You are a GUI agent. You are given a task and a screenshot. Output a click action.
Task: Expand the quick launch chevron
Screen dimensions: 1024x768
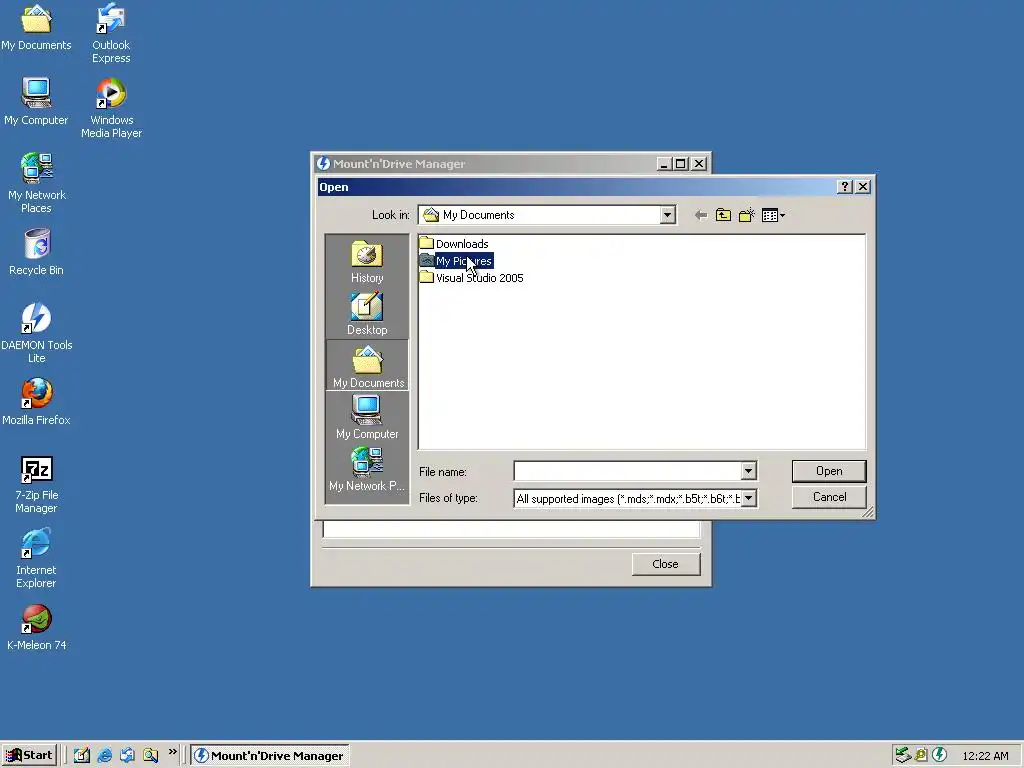click(x=172, y=752)
